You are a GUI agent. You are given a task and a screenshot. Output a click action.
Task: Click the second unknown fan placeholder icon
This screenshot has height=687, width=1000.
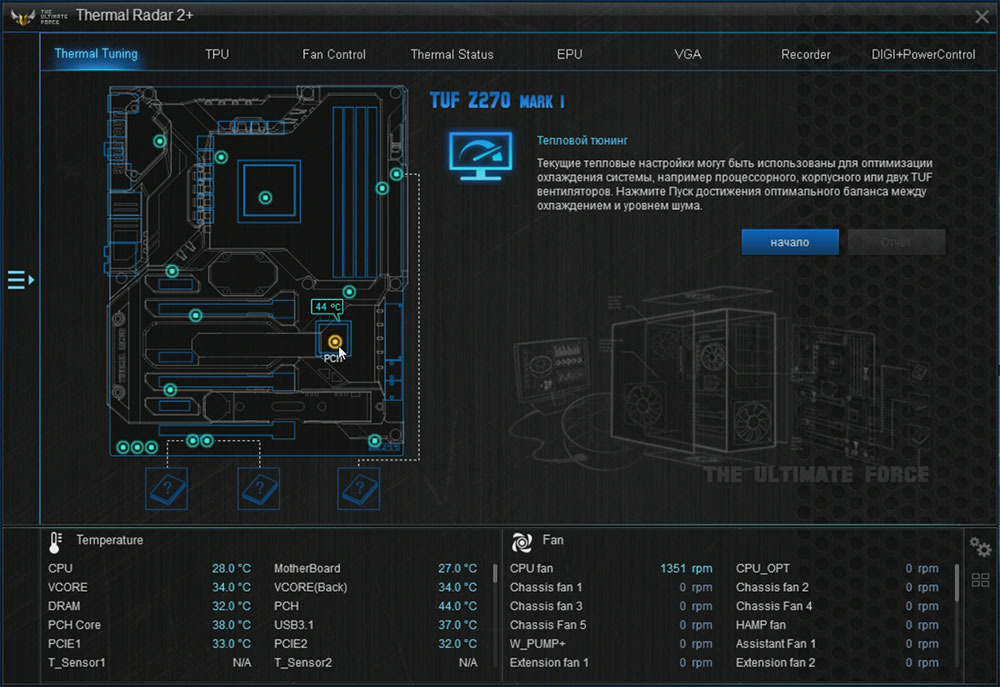[258, 489]
